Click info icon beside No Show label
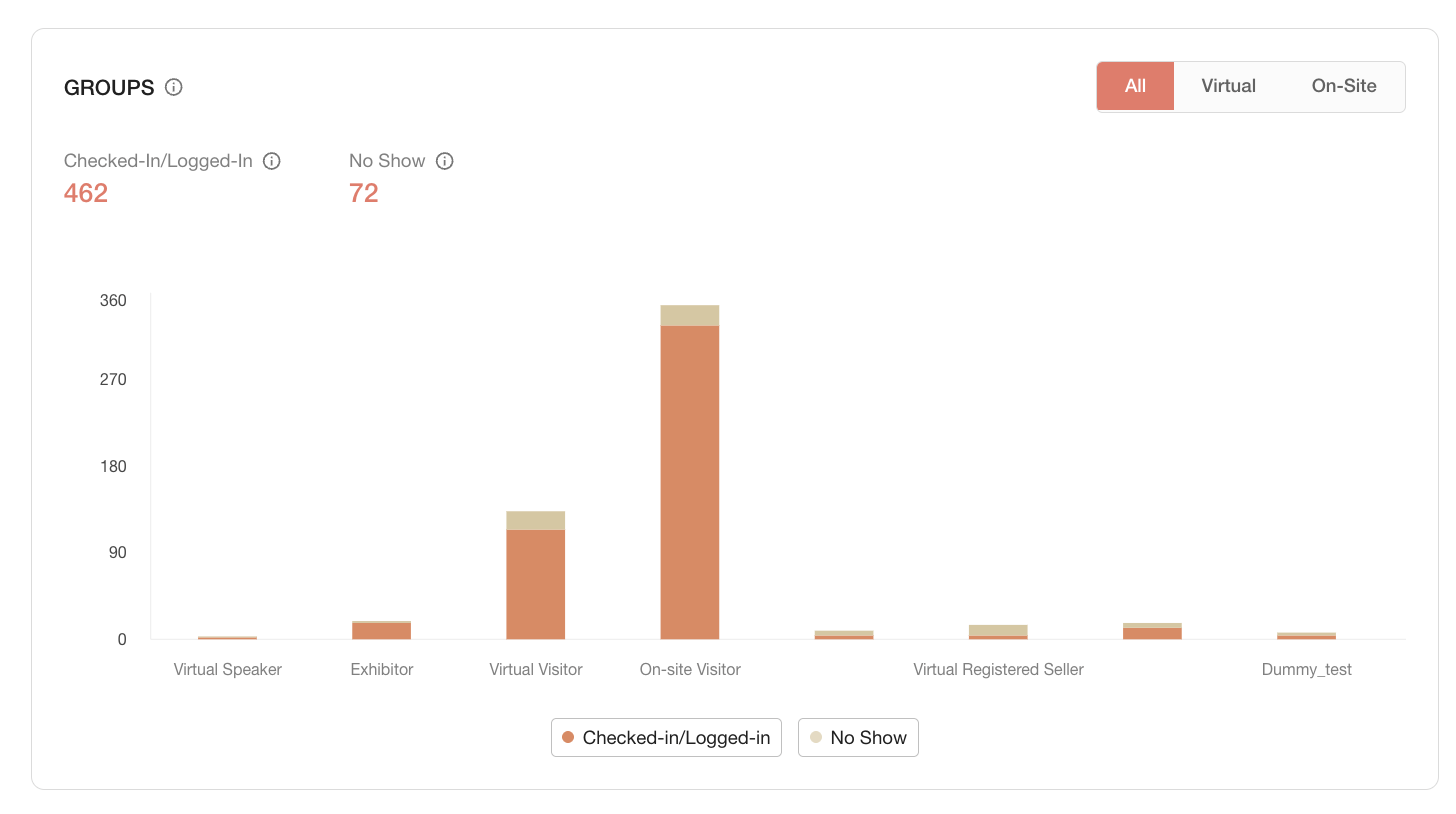1456x814 pixels. tap(445, 161)
